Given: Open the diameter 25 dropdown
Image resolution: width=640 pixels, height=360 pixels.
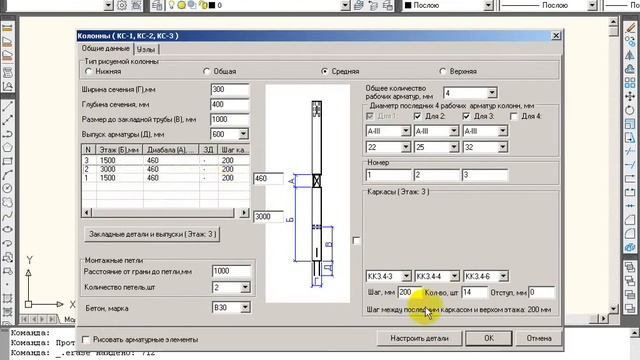Looking at the screenshot, I should 453,147.
